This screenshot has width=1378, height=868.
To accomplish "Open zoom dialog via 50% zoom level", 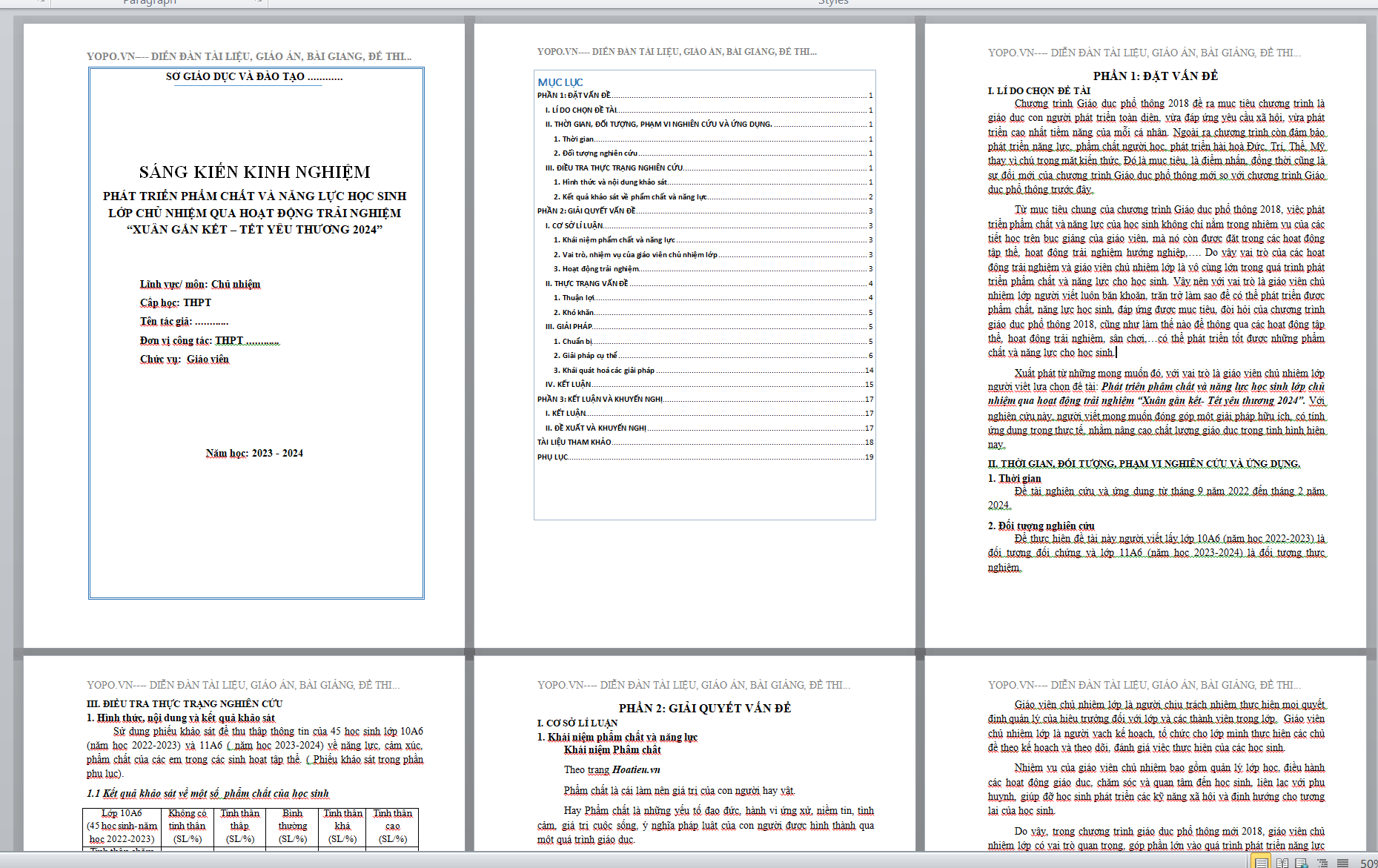I will click(1368, 863).
